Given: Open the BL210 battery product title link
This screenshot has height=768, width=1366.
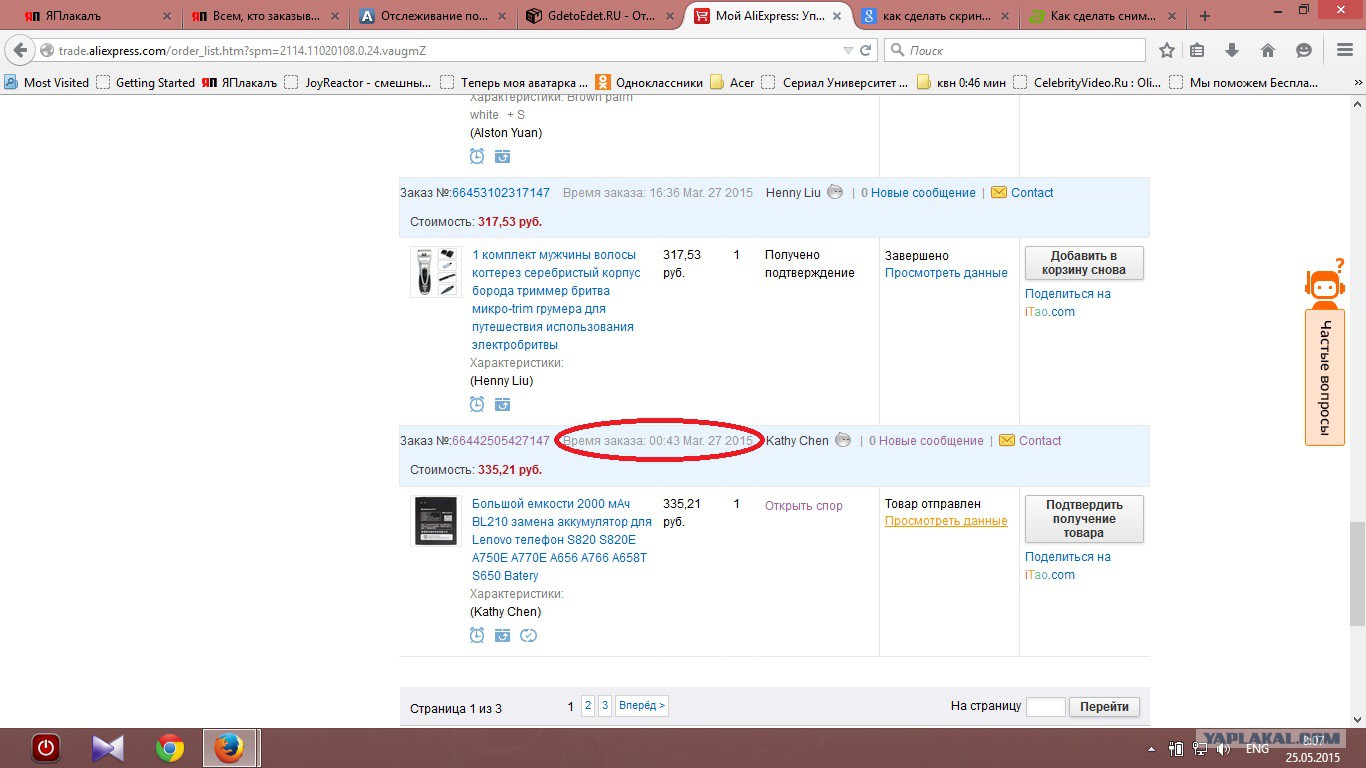Looking at the screenshot, I should (562, 540).
